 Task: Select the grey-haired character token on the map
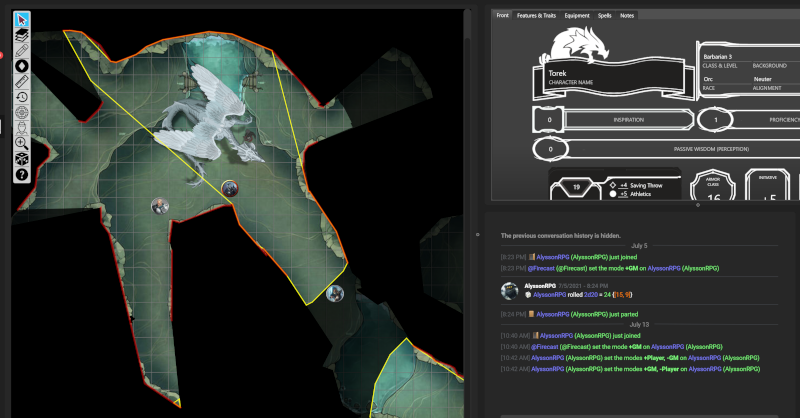(160, 206)
